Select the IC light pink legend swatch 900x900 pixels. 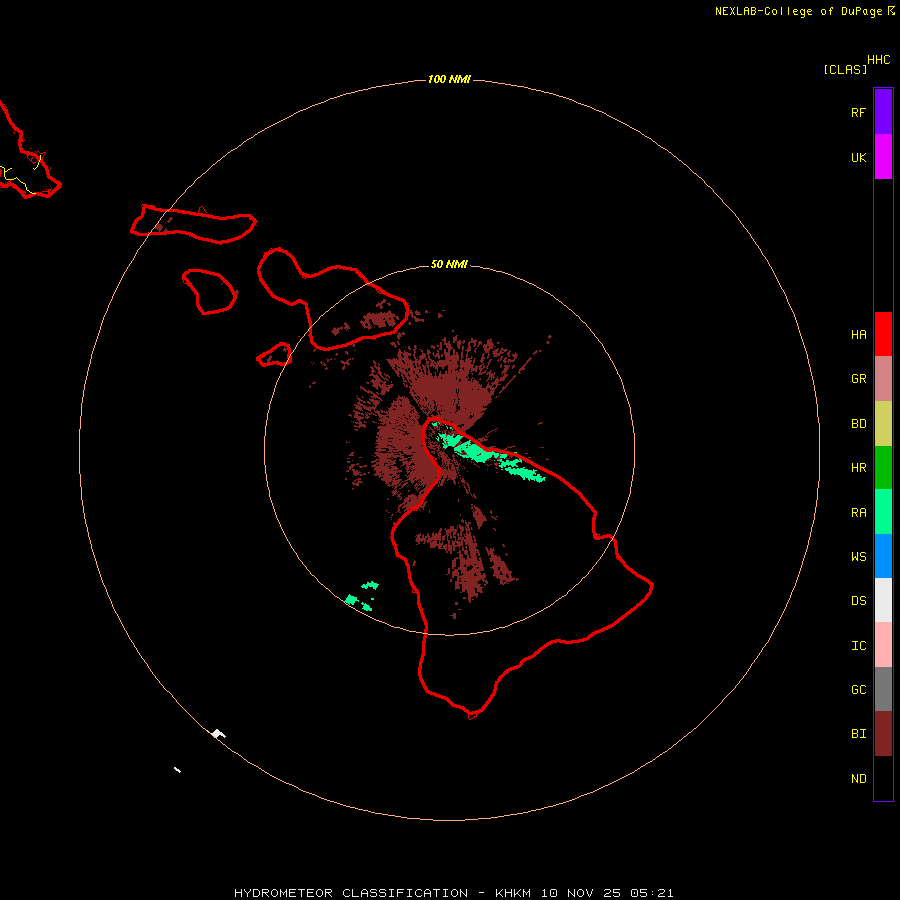(x=883, y=645)
